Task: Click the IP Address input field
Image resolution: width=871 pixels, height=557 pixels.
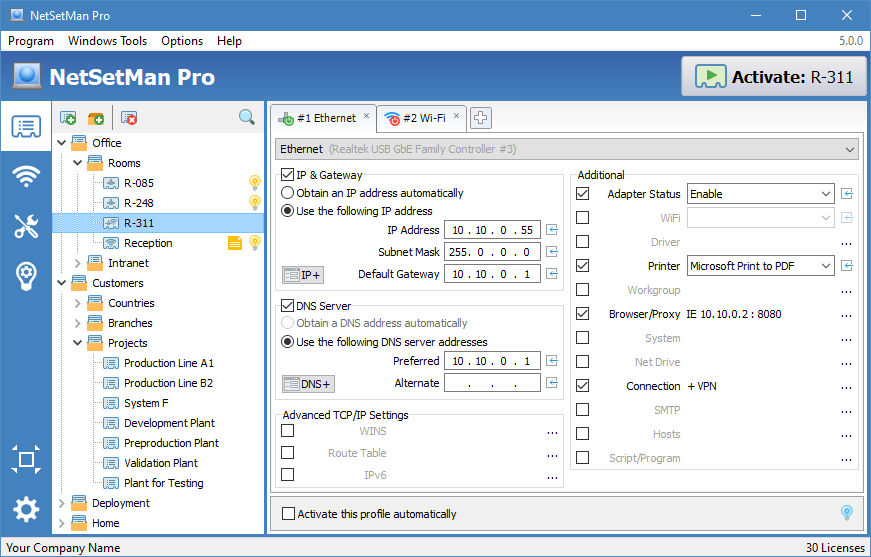Action: coord(492,230)
